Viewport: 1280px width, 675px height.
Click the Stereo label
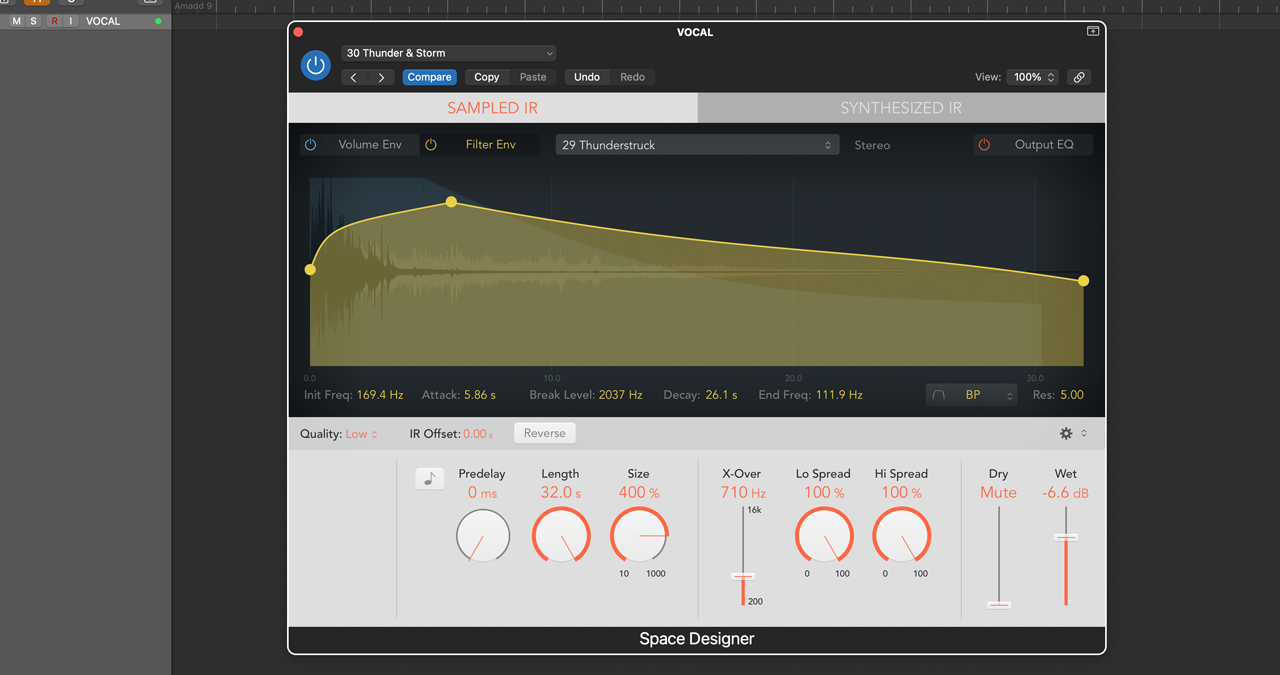(x=872, y=145)
